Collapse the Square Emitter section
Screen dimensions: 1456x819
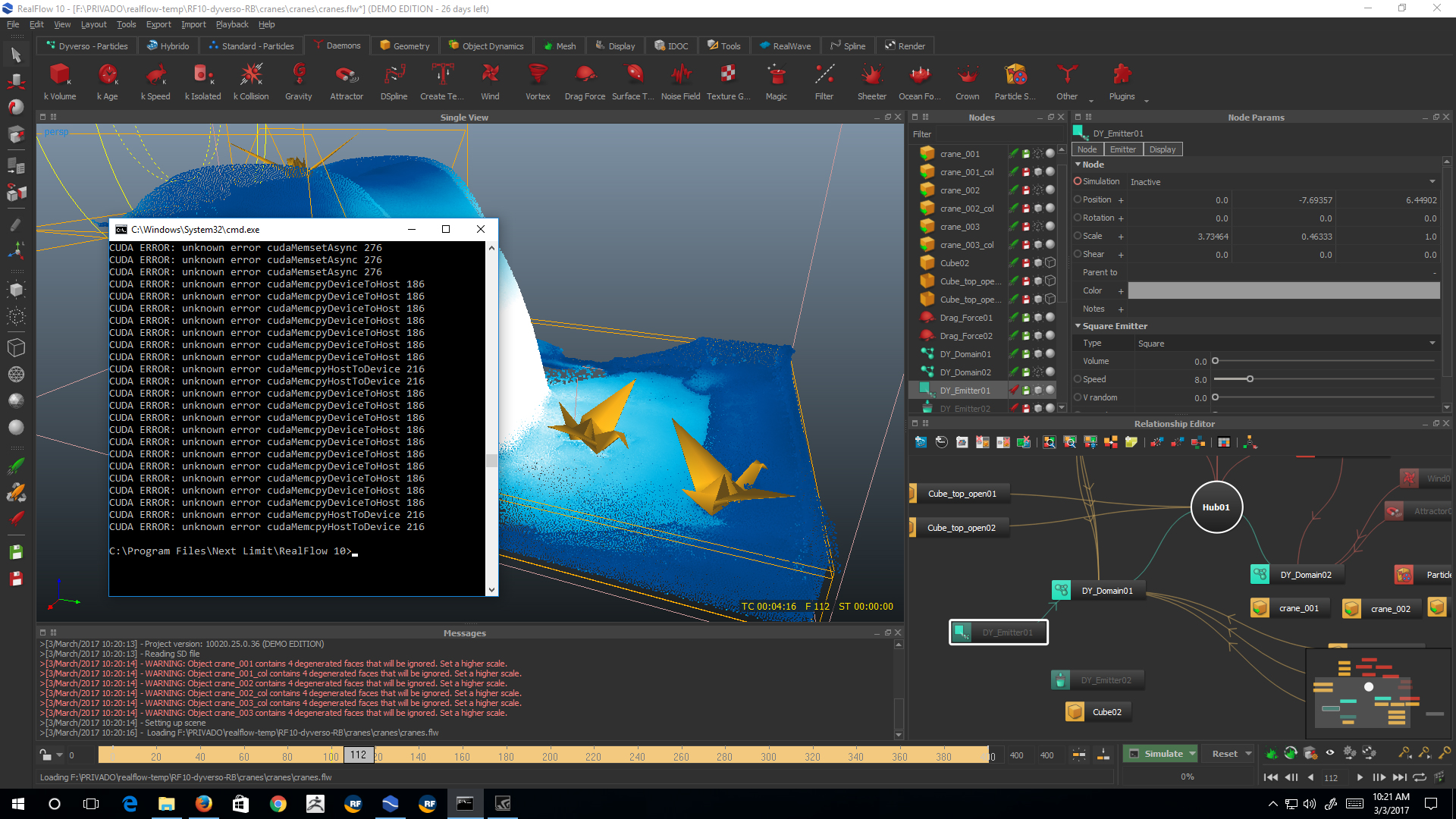tap(1078, 326)
